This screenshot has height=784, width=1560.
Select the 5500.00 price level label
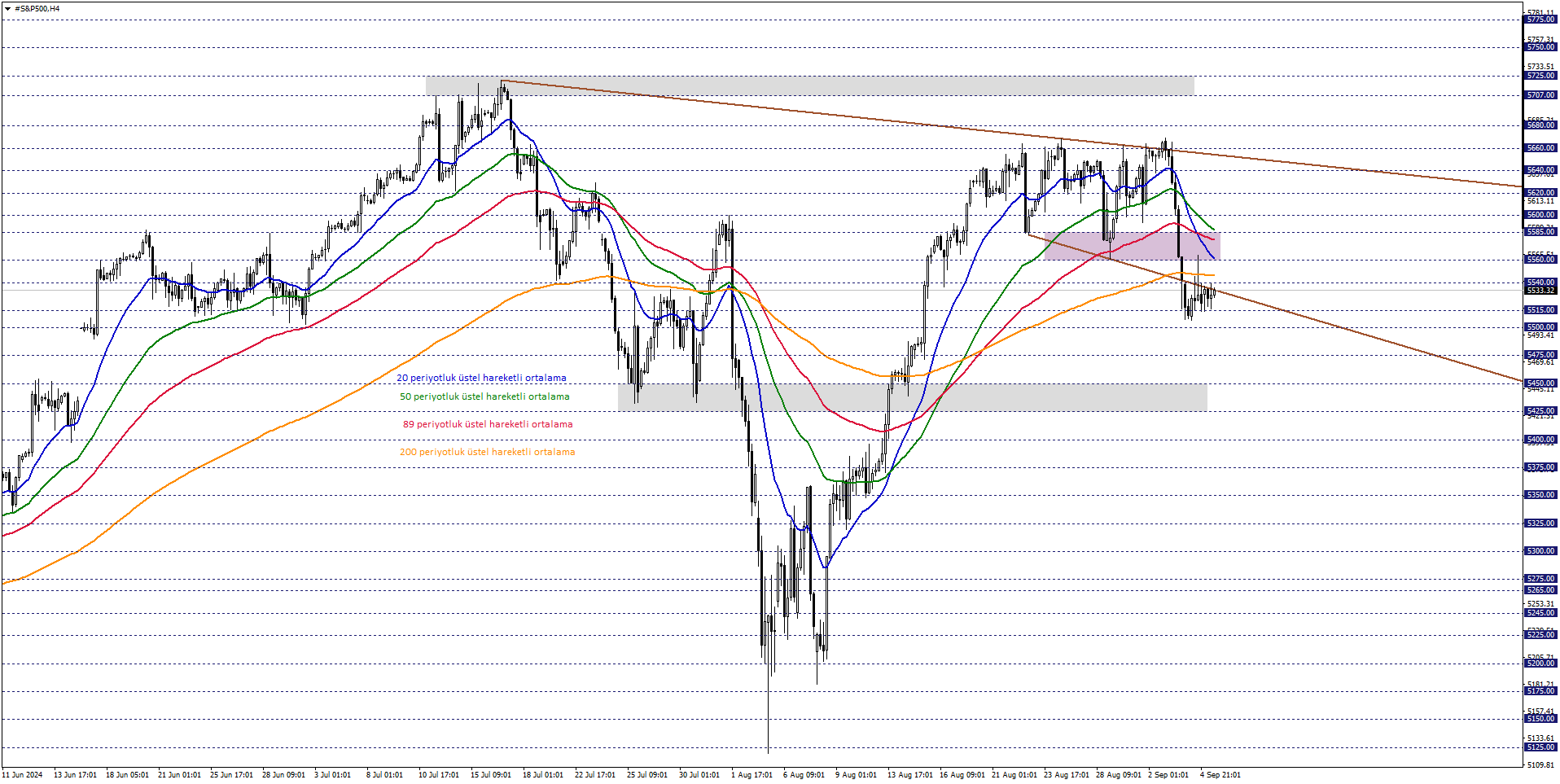(1540, 327)
